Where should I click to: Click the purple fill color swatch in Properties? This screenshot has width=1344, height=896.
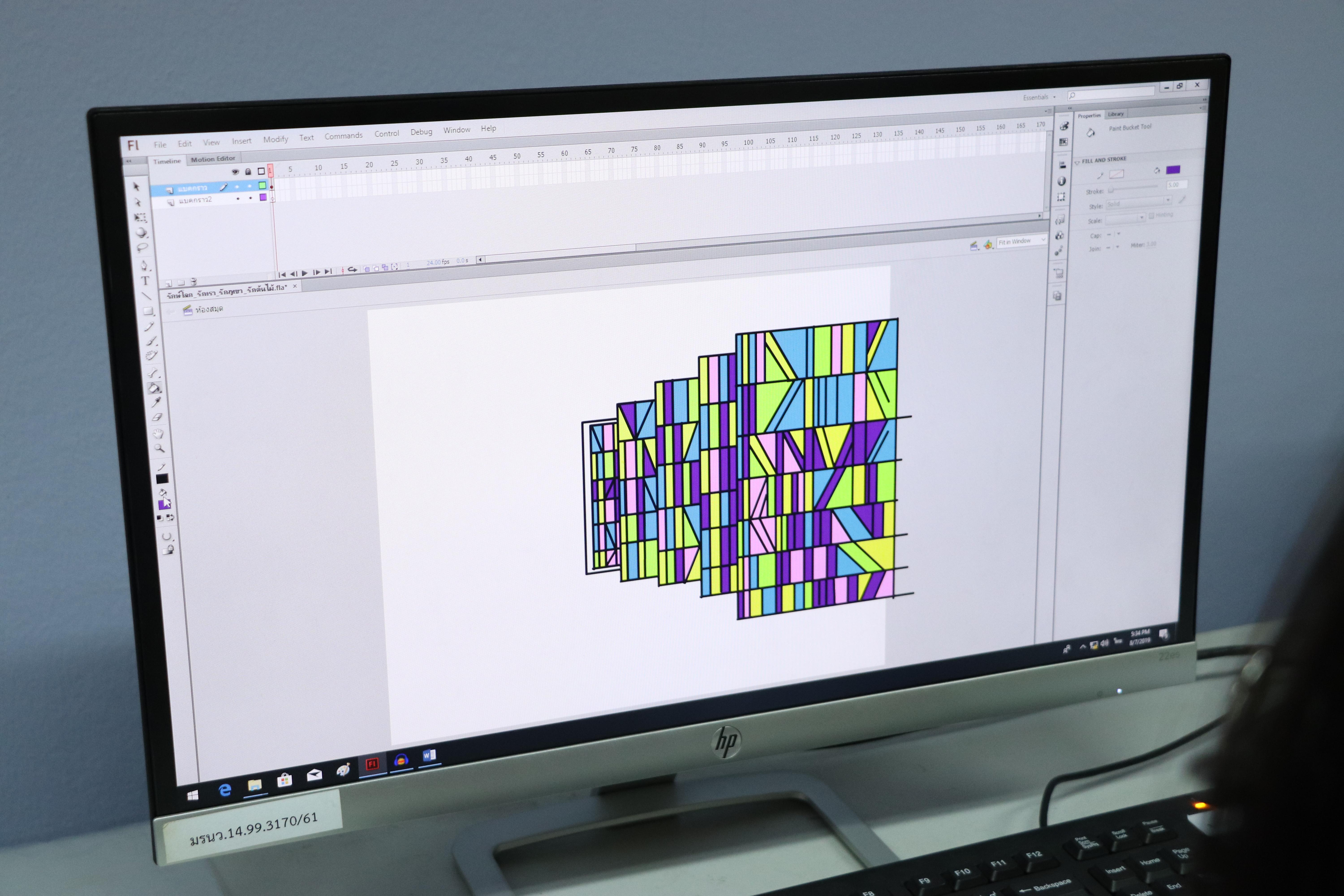pos(1173,170)
